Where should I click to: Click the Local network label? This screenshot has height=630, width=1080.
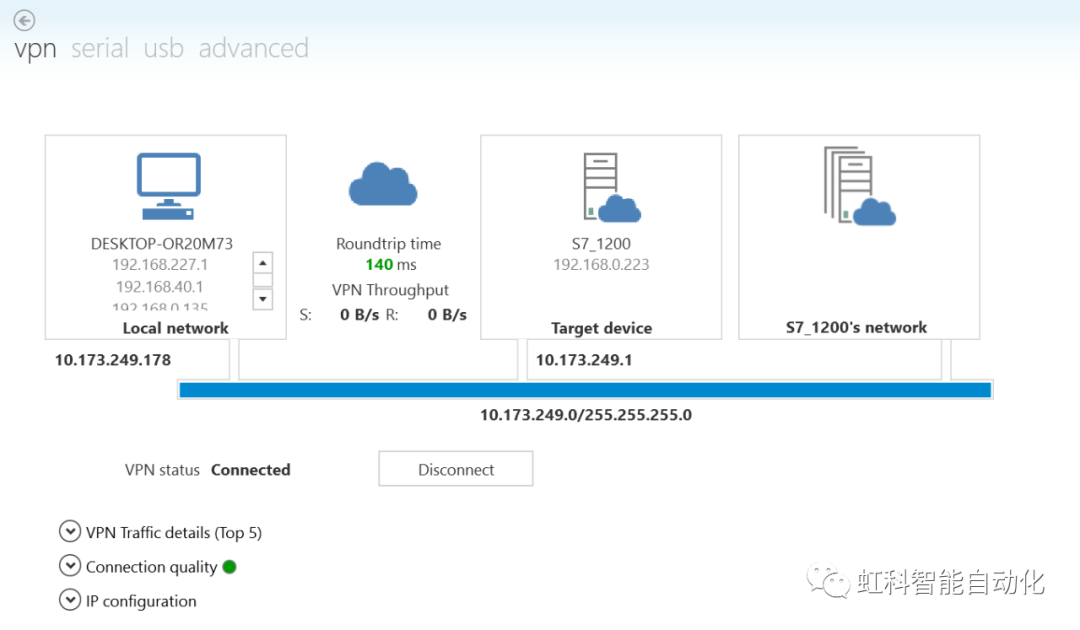pyautogui.click(x=176, y=328)
